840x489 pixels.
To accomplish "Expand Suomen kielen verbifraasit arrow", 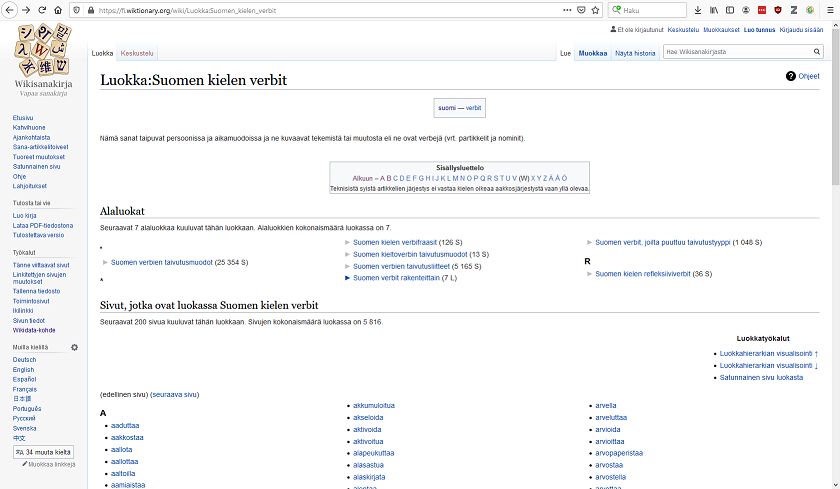I will click(x=348, y=242).
